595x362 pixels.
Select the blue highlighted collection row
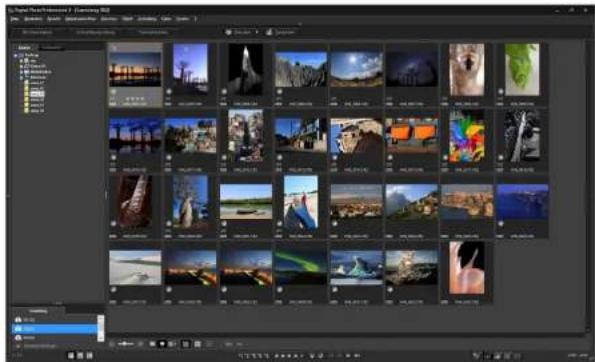[x=54, y=329]
